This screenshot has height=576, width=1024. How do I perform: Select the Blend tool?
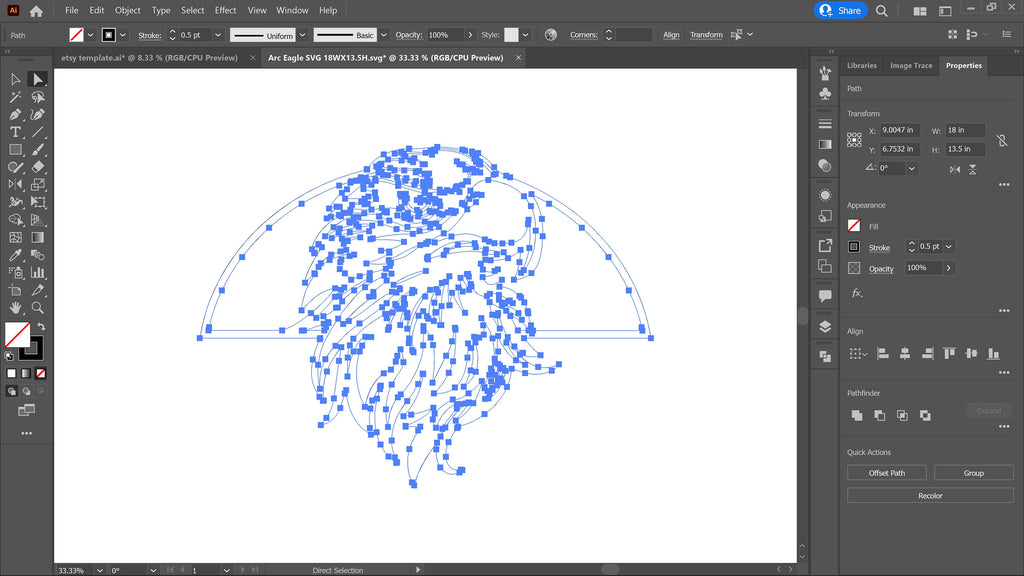tap(37, 255)
